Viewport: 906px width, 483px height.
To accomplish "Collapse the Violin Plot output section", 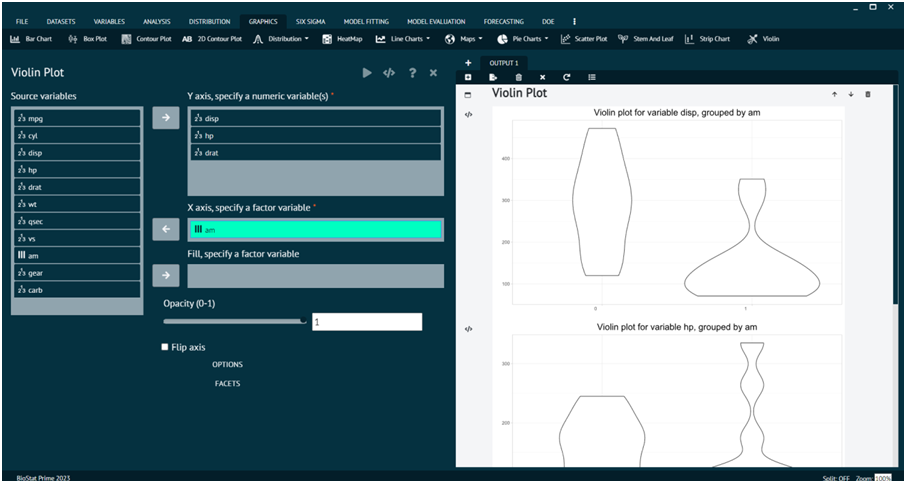I will coord(468,95).
